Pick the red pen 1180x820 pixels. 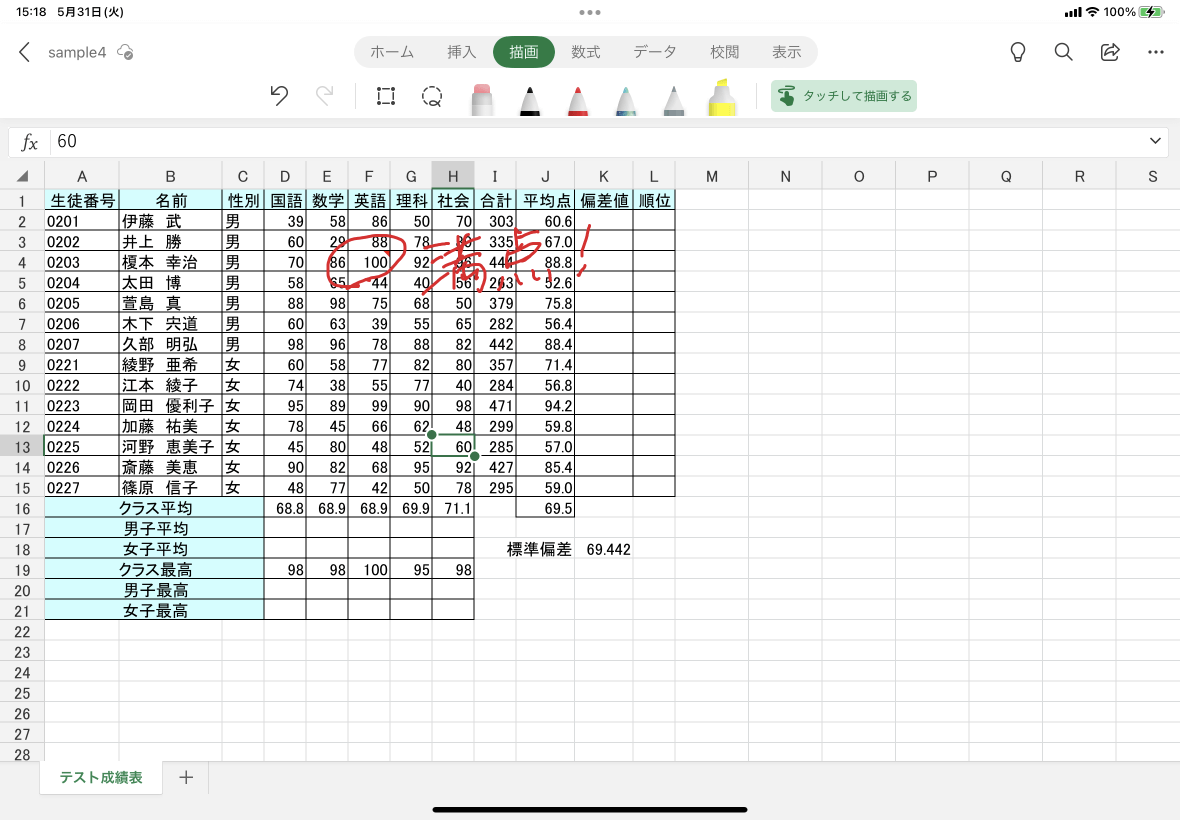[578, 100]
